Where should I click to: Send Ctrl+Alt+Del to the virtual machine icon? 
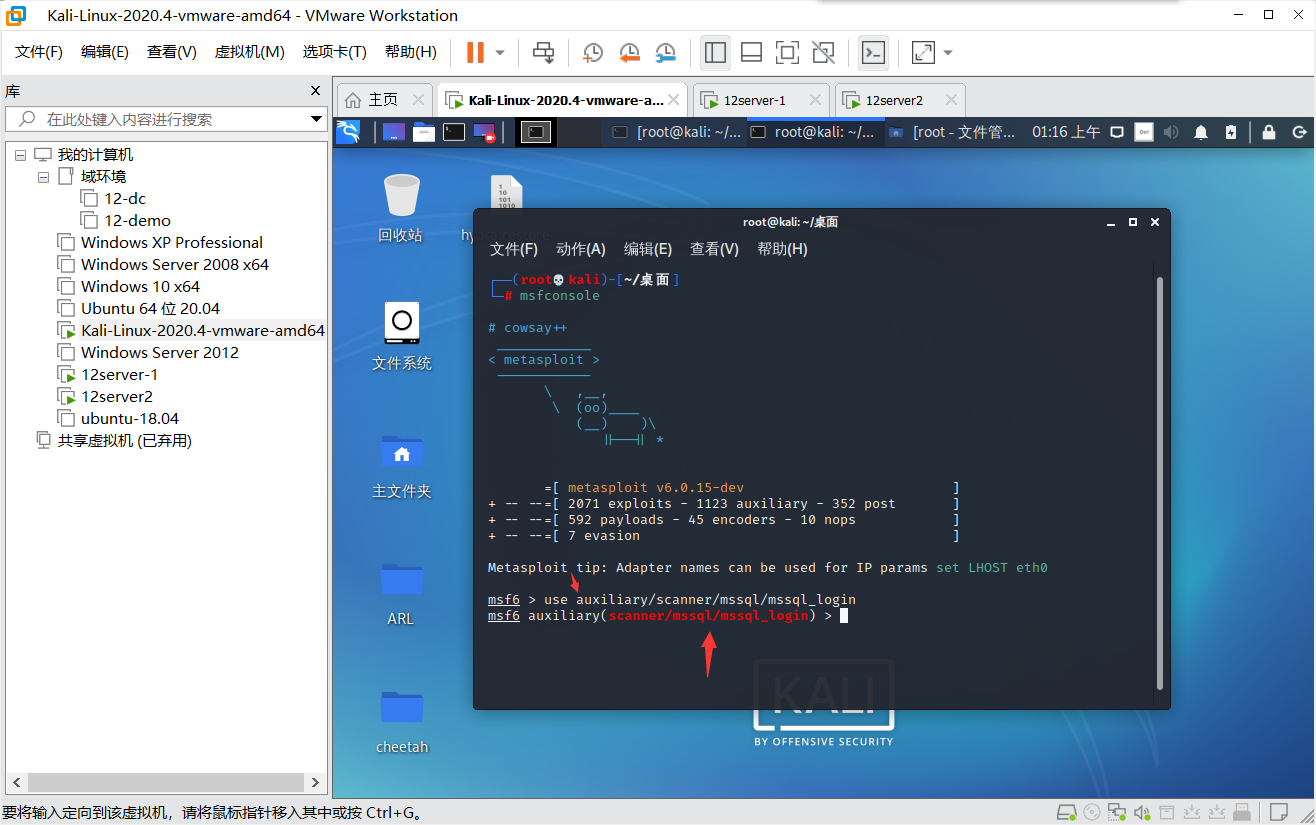[543, 52]
